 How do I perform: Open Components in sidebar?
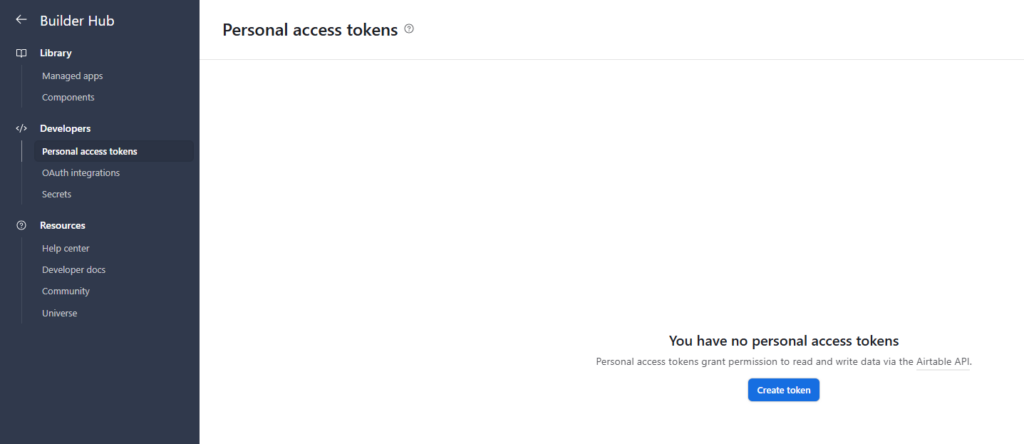(x=68, y=97)
